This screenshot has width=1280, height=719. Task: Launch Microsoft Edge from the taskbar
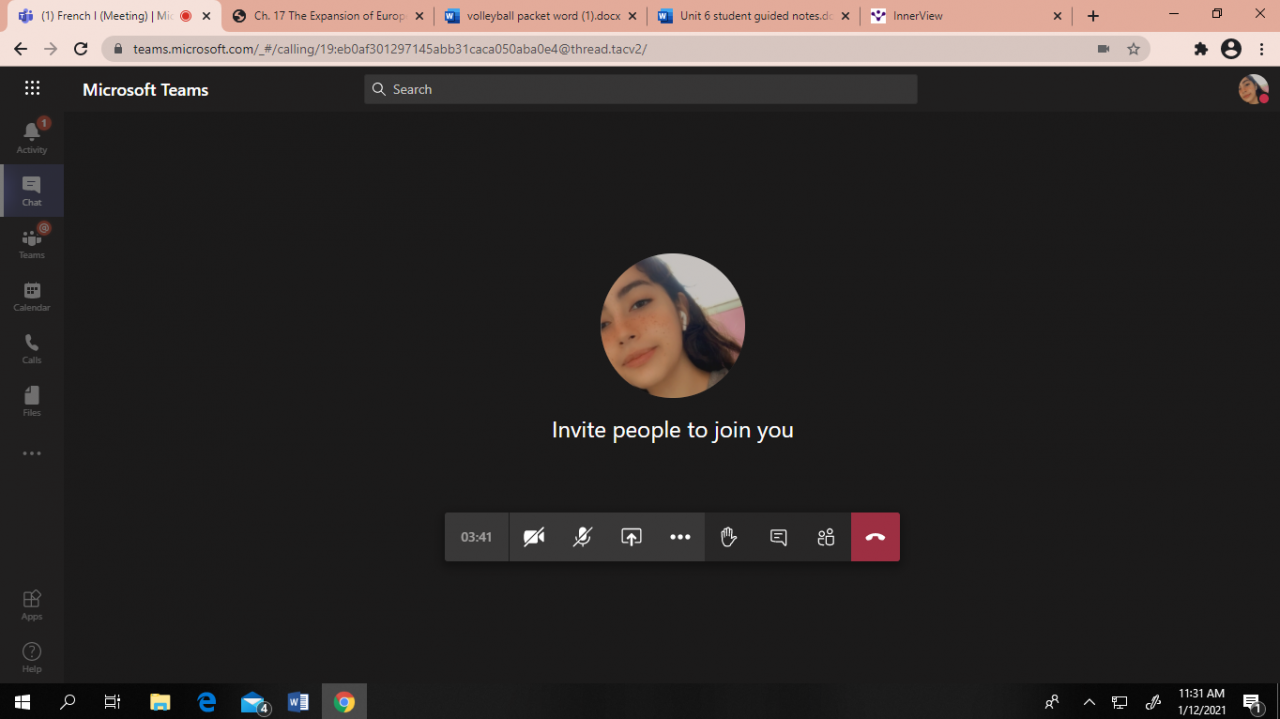[206, 702]
